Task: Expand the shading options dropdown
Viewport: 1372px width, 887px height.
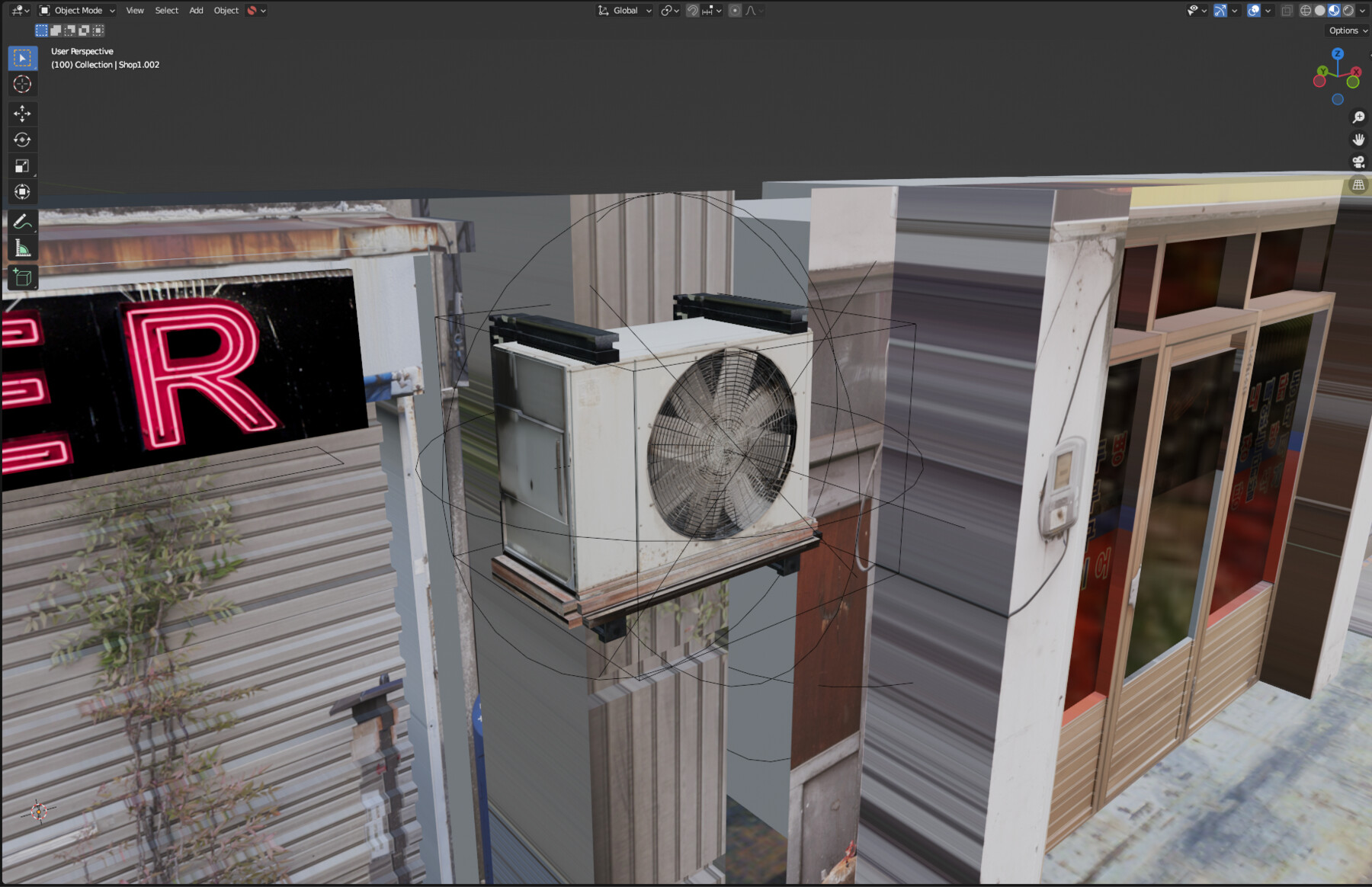Action: 1362,10
